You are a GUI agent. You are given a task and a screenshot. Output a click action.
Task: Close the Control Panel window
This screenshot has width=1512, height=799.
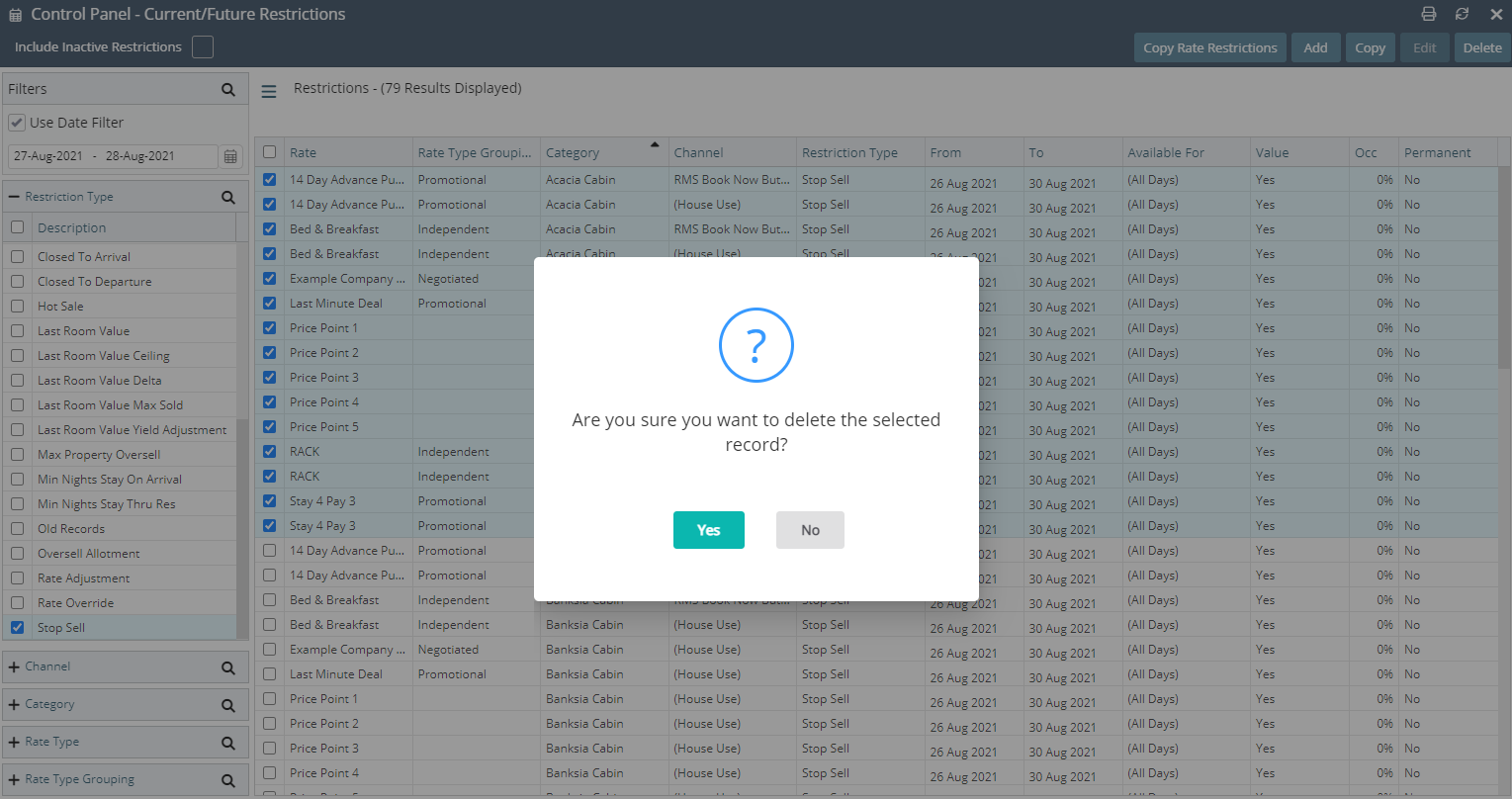click(1496, 14)
